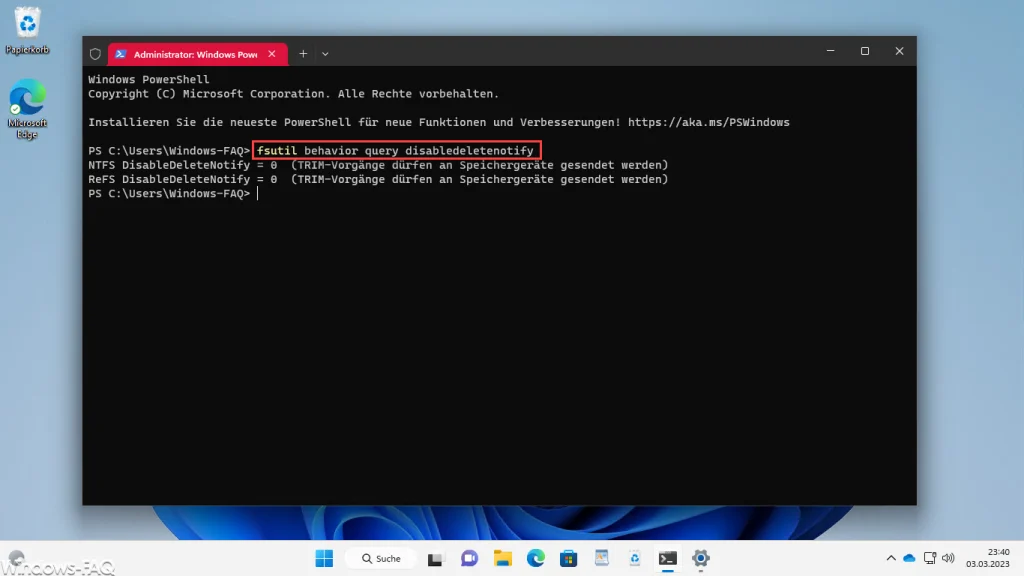The image size is (1024, 576).
Task: Open the volume speaker tray icon
Action: 948,558
